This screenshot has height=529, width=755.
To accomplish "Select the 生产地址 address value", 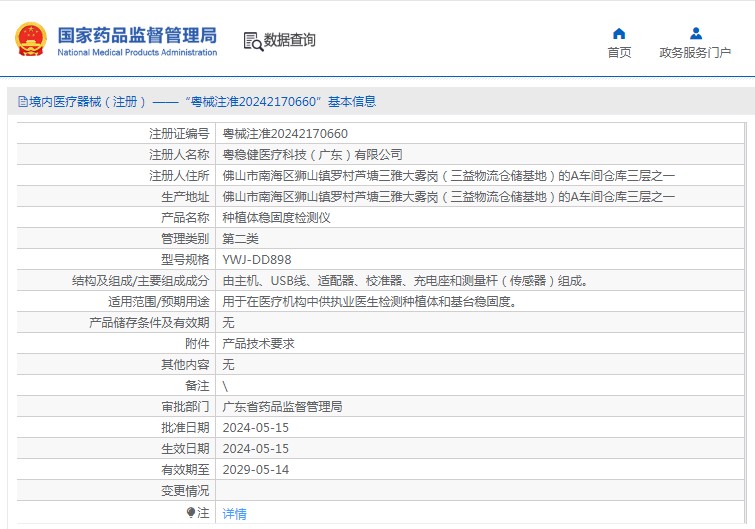I will pos(448,196).
